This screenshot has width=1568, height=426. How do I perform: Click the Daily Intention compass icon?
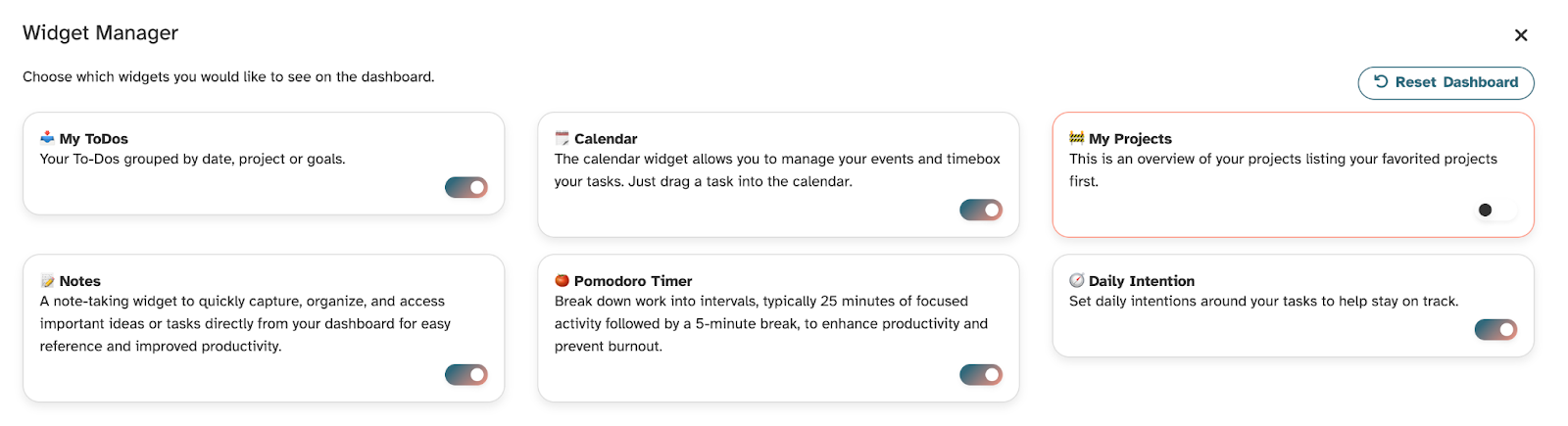click(1076, 281)
